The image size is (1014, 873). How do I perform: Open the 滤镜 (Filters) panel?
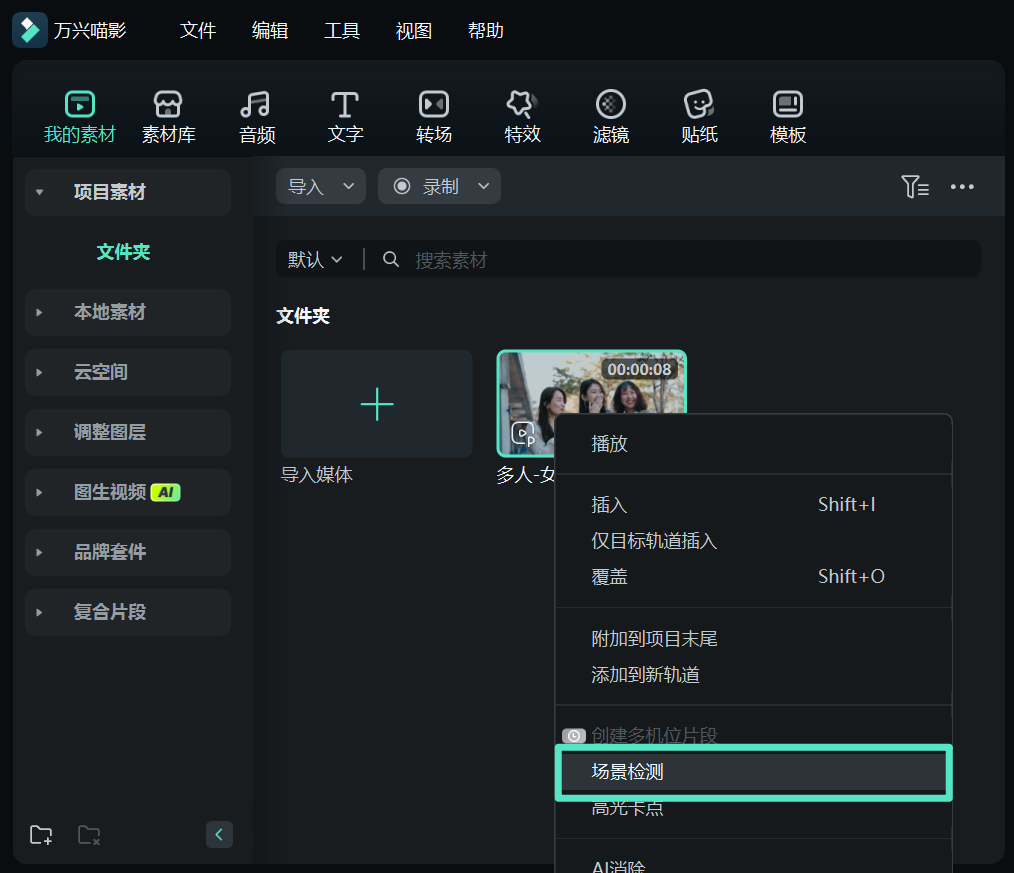[x=610, y=115]
